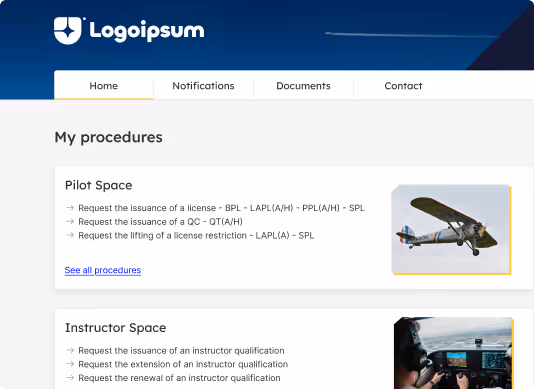Viewport: 534px width, 389px height.
Task: Choose Request the issuance of a QC item
Action: (x=160, y=222)
